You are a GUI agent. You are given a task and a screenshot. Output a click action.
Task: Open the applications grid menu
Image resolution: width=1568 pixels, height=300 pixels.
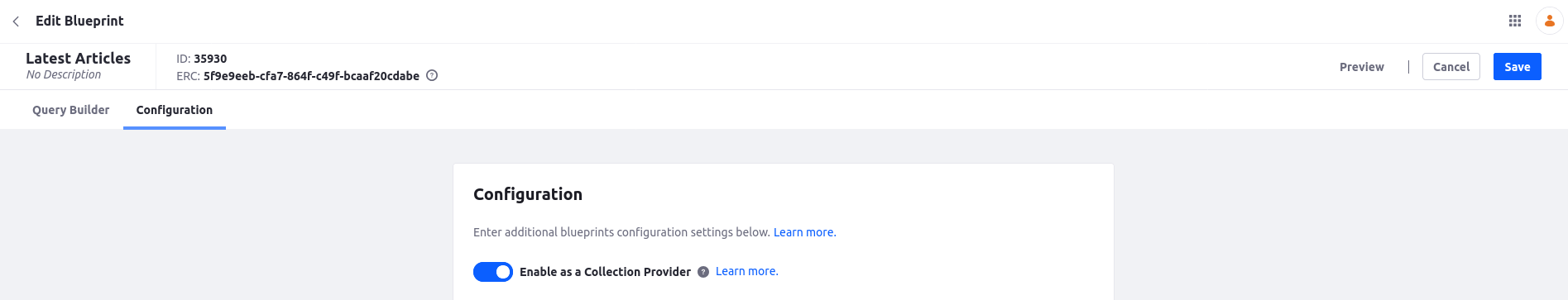click(1515, 21)
